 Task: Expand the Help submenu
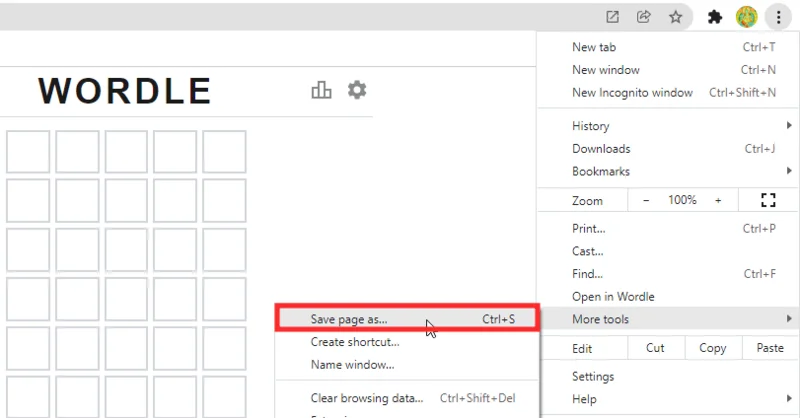pyautogui.click(x=669, y=399)
